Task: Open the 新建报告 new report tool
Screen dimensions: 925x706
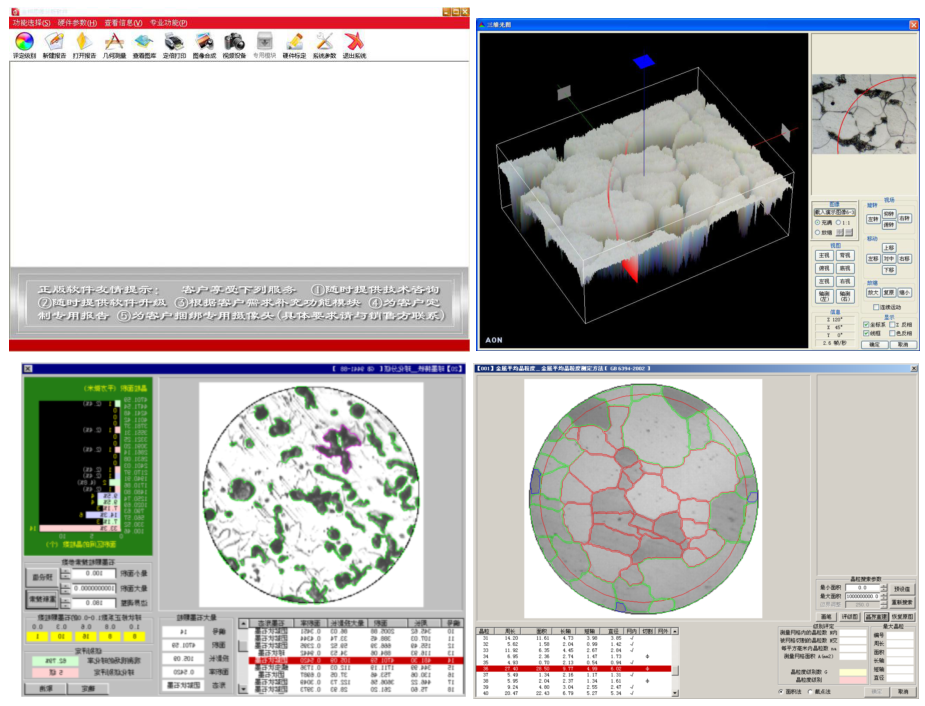Action: point(54,42)
